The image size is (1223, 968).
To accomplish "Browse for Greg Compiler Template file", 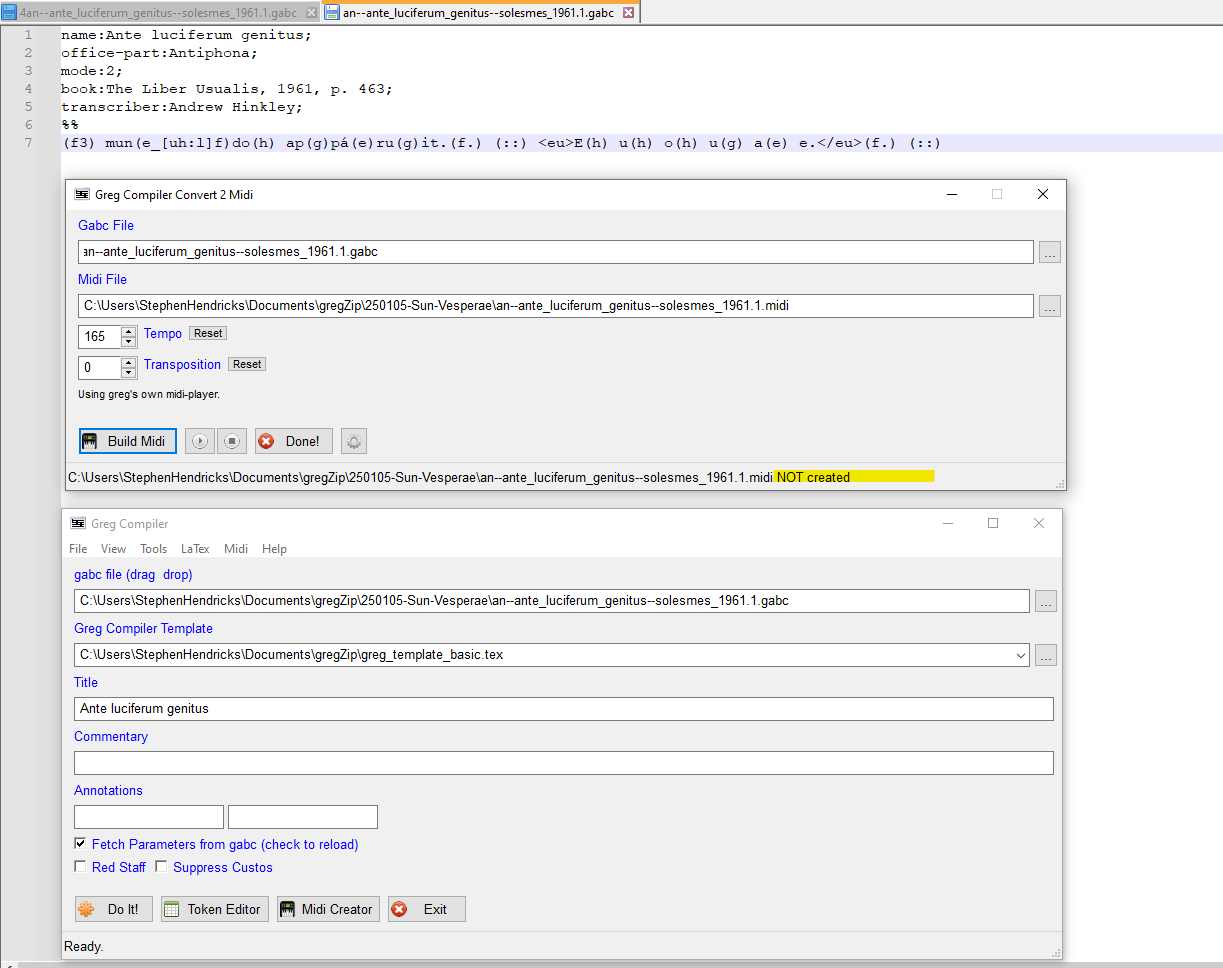I will [x=1045, y=656].
